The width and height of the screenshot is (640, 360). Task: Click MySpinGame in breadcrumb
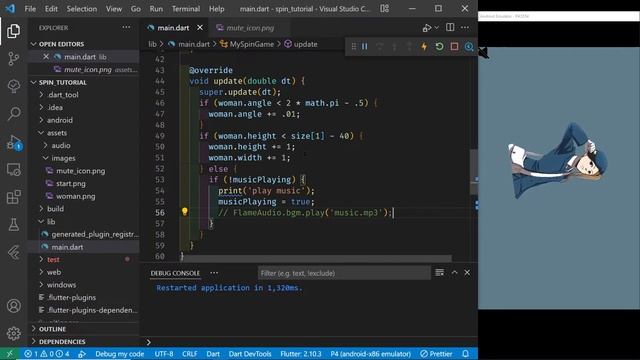point(251,44)
